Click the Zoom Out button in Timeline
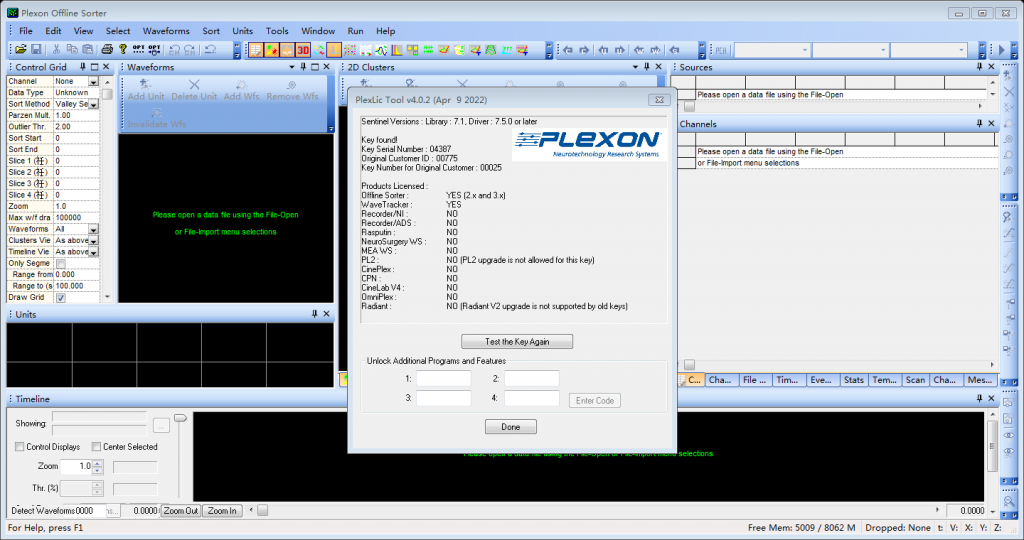The height and width of the screenshot is (540, 1024). pos(180,511)
